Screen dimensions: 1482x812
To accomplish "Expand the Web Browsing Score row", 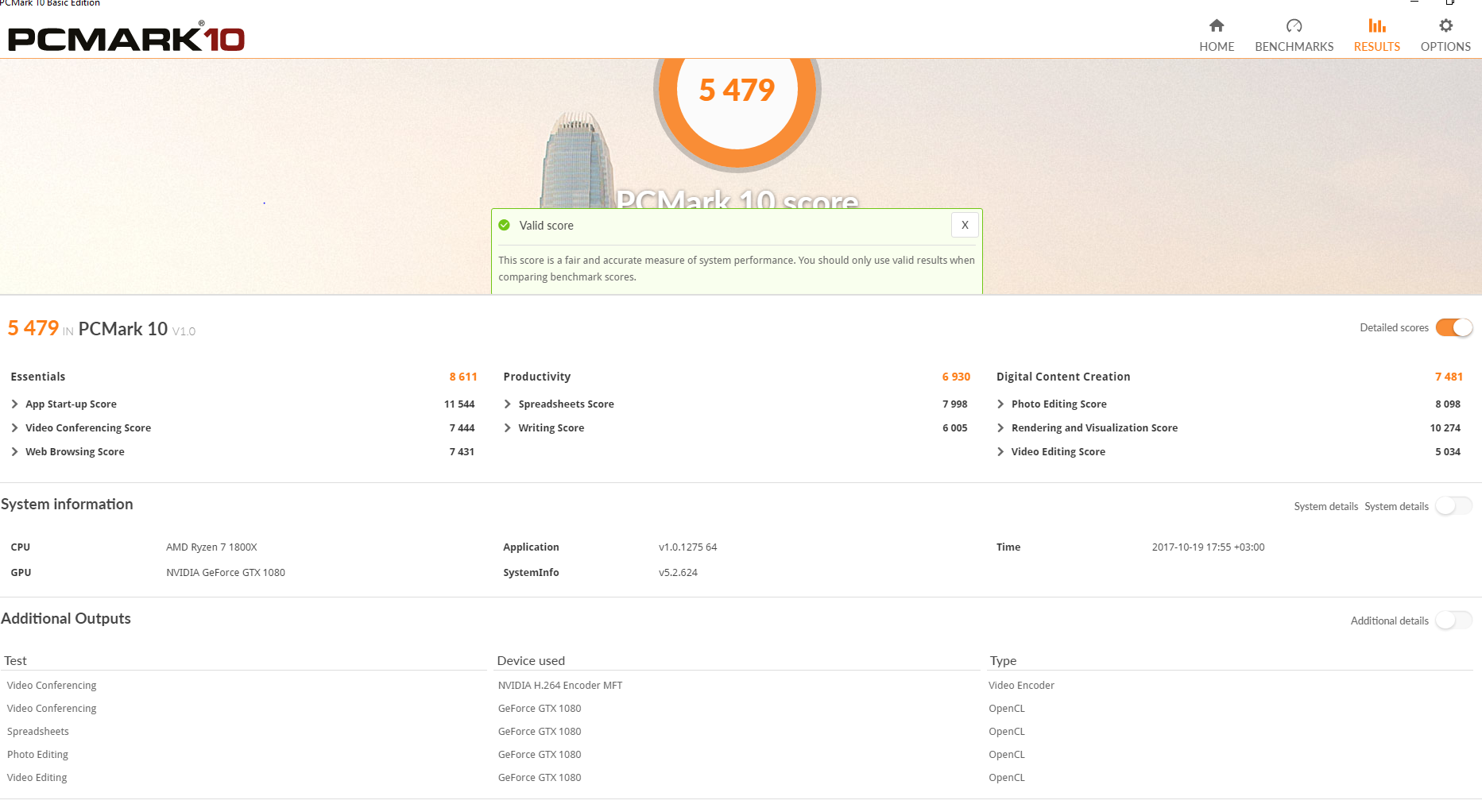I will point(15,452).
